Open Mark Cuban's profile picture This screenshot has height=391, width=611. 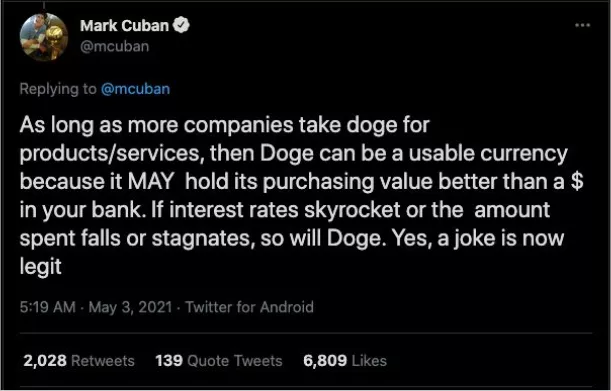44,37
